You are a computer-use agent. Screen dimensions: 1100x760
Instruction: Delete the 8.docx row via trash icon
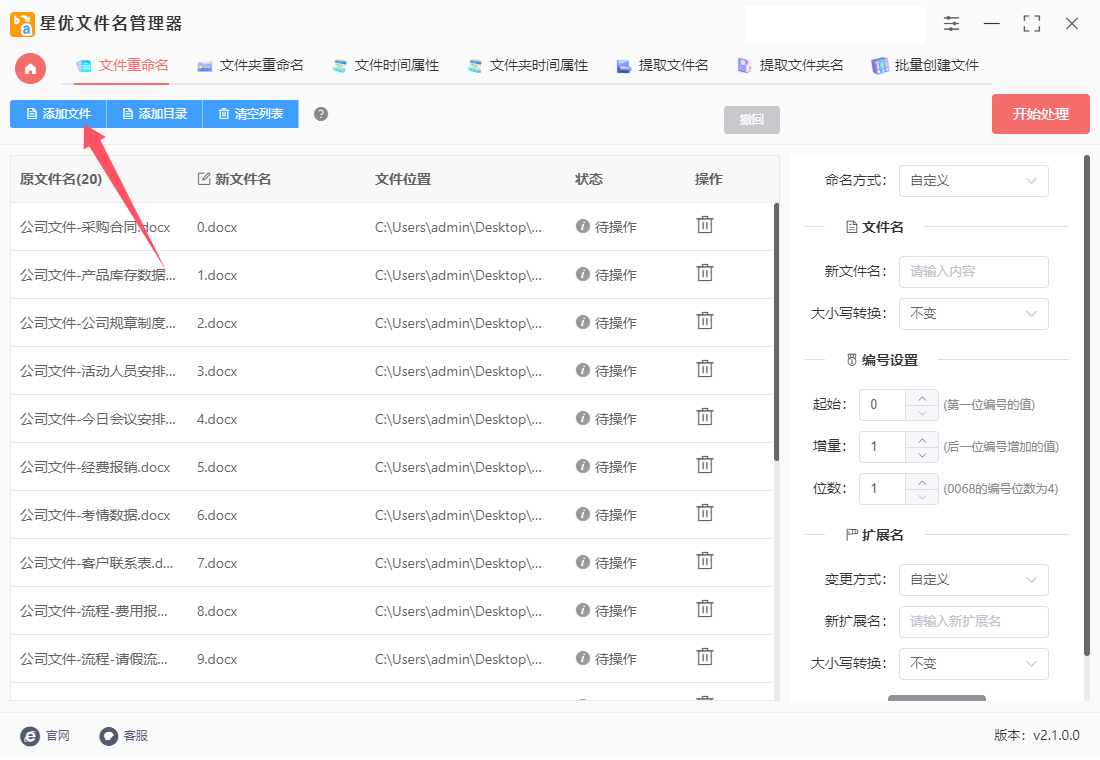(704, 609)
